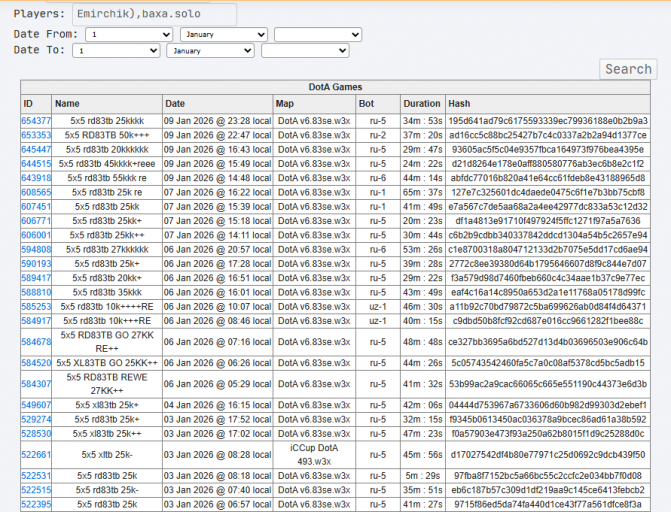Viewport: 671px width, 512px height.
Task: Click hash starting with ce327bb3695a
Action: coord(548,342)
